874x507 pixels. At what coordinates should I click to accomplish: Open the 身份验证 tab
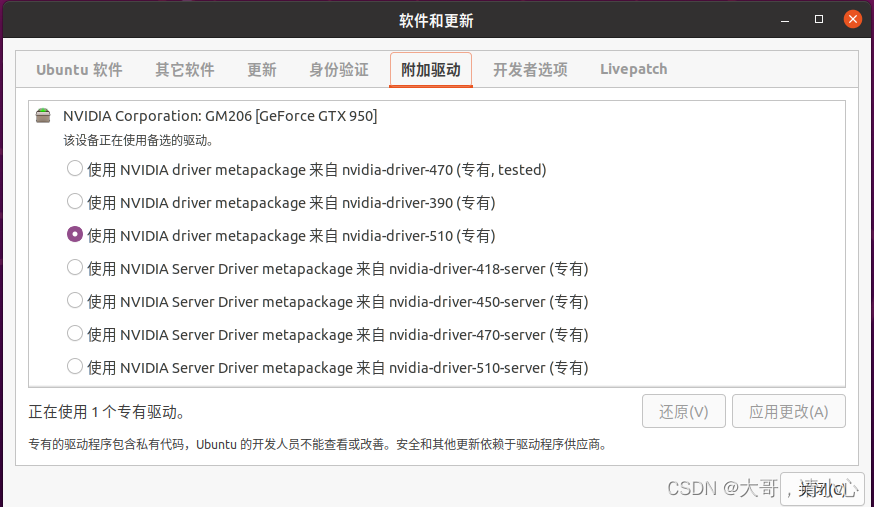point(339,70)
